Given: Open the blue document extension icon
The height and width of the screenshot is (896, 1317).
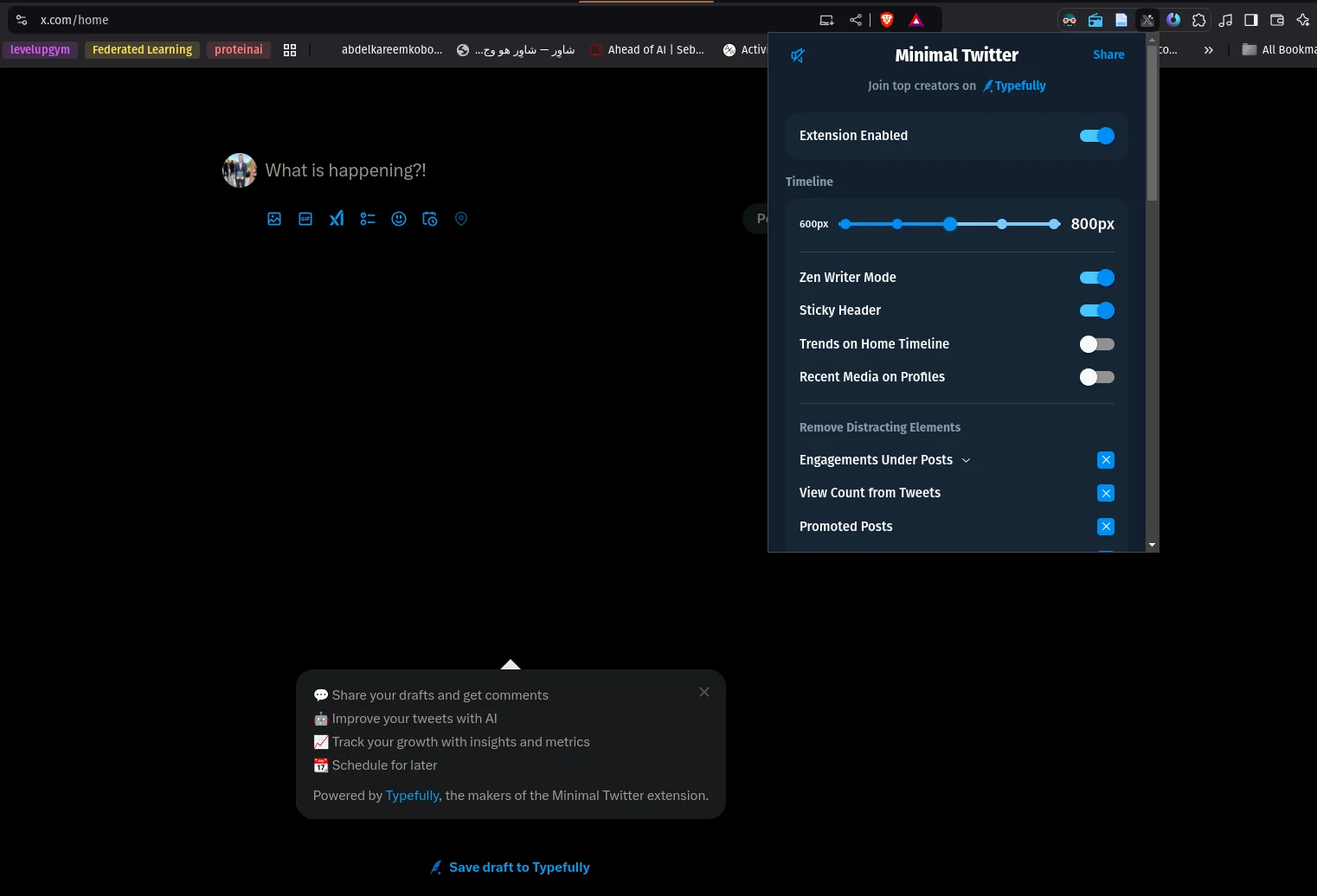Looking at the screenshot, I should click(1121, 20).
